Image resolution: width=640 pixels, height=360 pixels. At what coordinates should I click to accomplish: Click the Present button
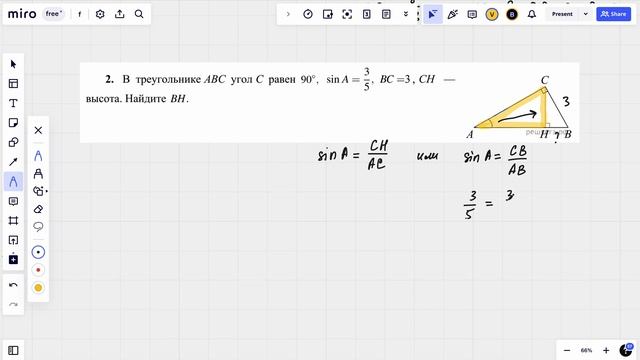[562, 14]
